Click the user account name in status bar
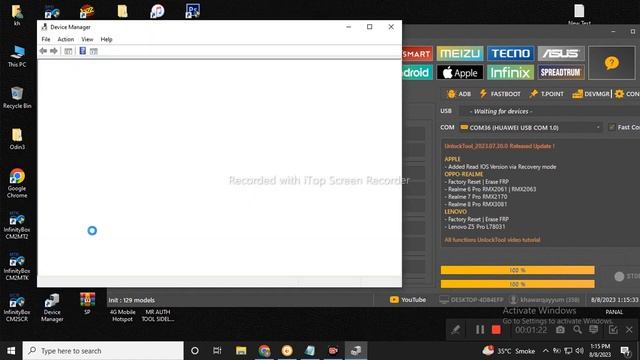This screenshot has height=360, width=640. coord(545,300)
